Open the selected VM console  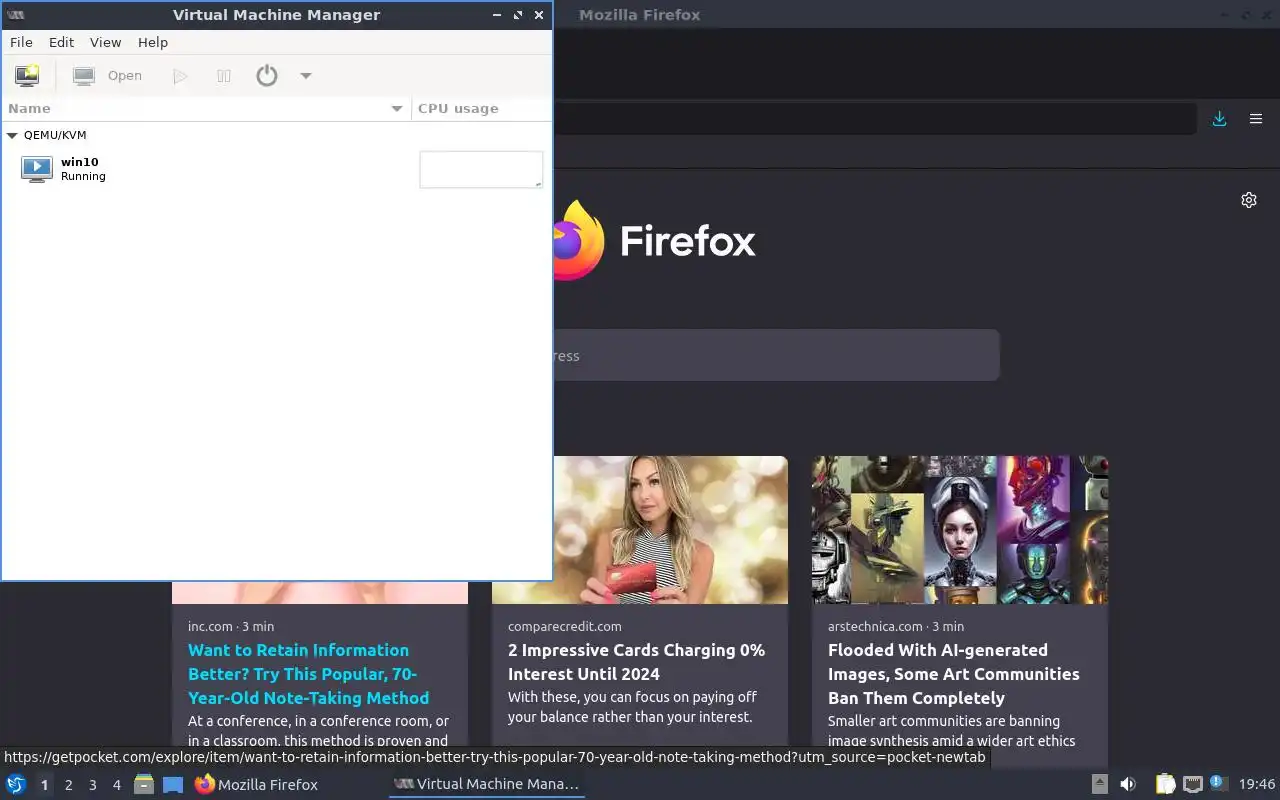(108, 75)
